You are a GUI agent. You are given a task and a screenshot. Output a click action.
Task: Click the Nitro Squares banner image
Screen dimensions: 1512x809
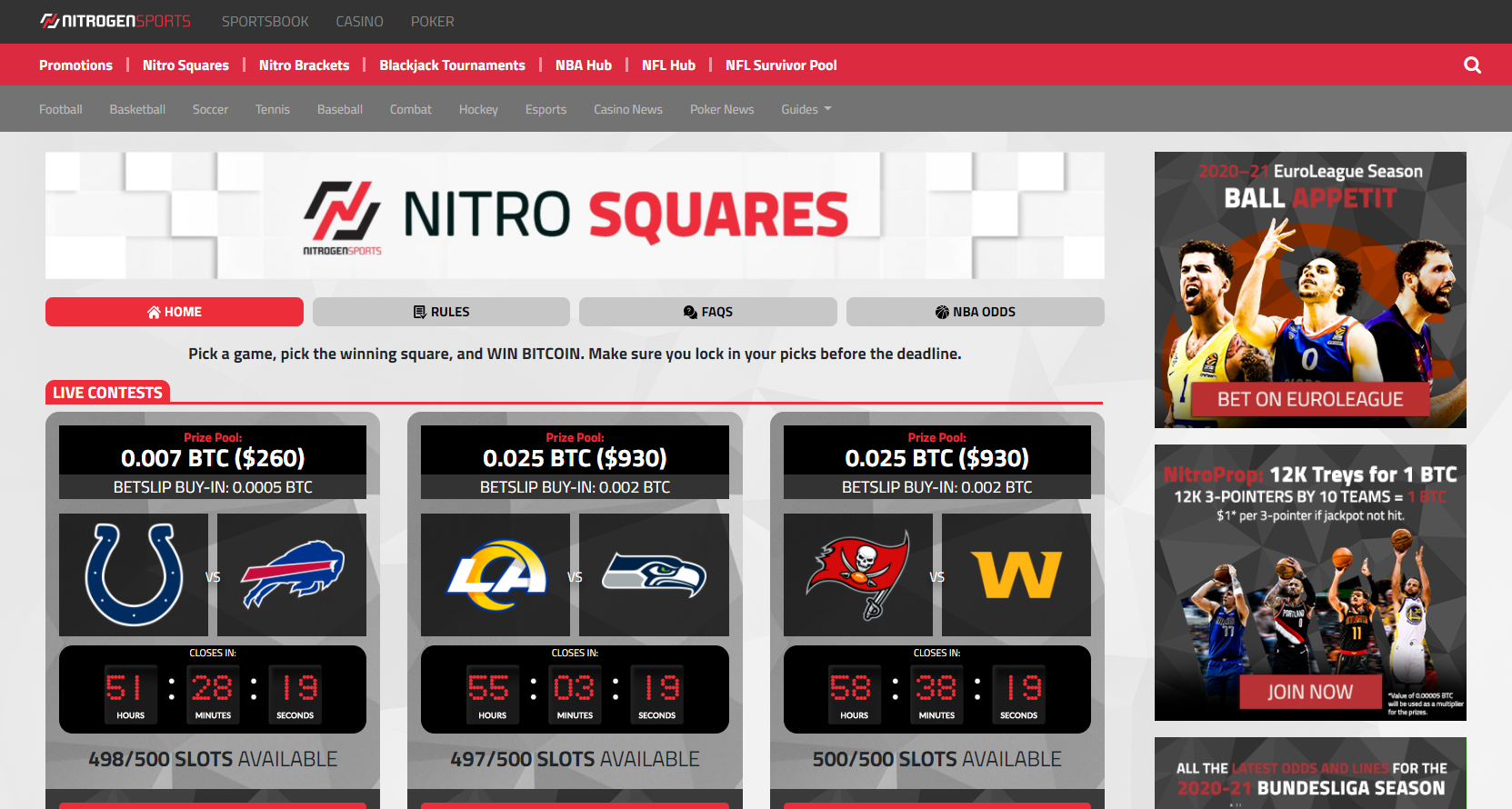pyautogui.click(x=575, y=215)
